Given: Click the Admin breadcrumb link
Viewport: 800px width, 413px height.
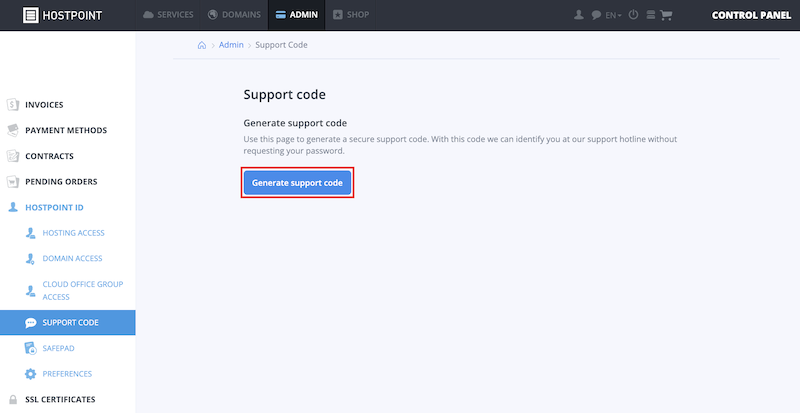Looking at the screenshot, I should 231,45.
